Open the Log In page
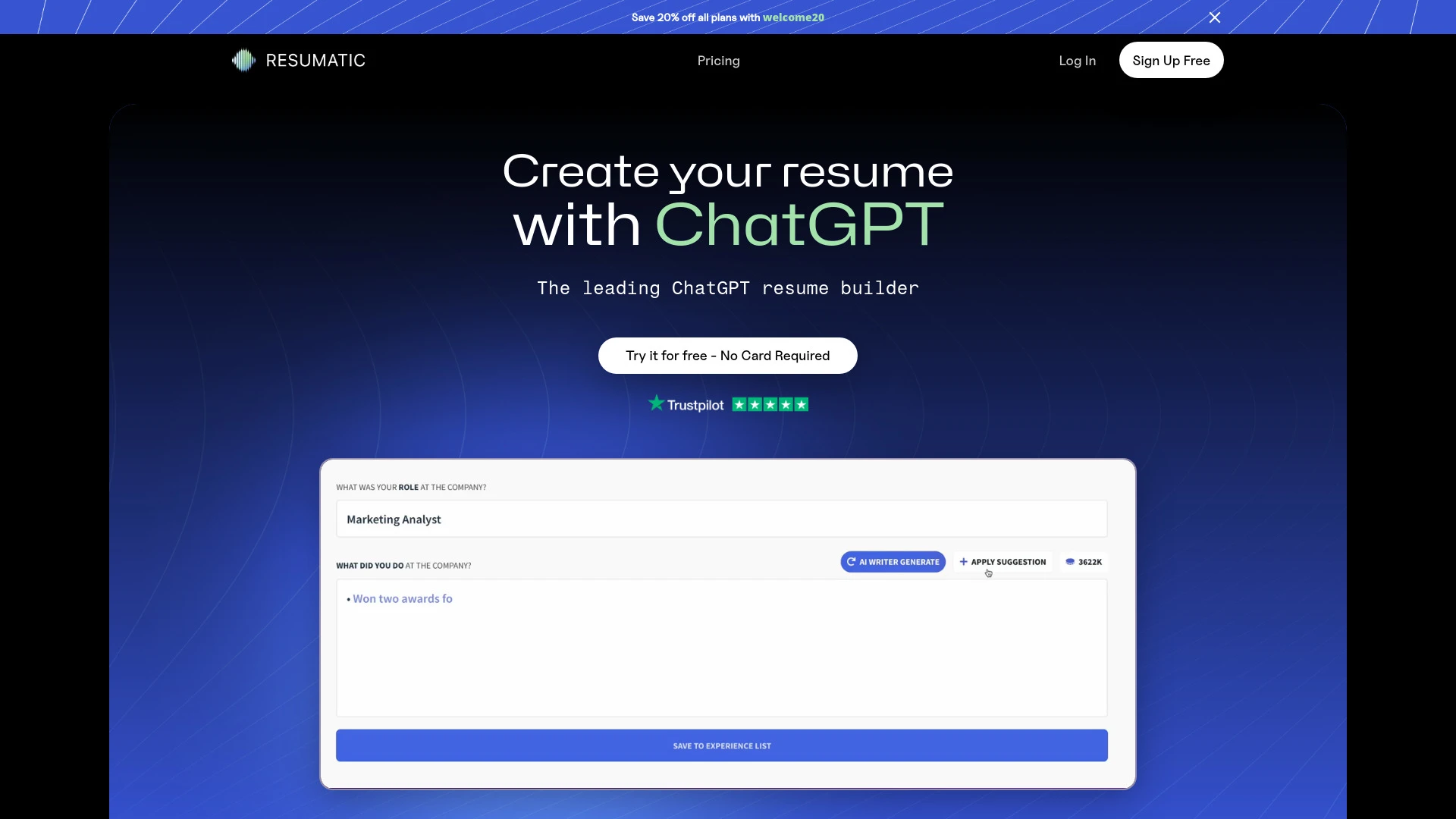Viewport: 1456px width, 819px height. click(1077, 60)
